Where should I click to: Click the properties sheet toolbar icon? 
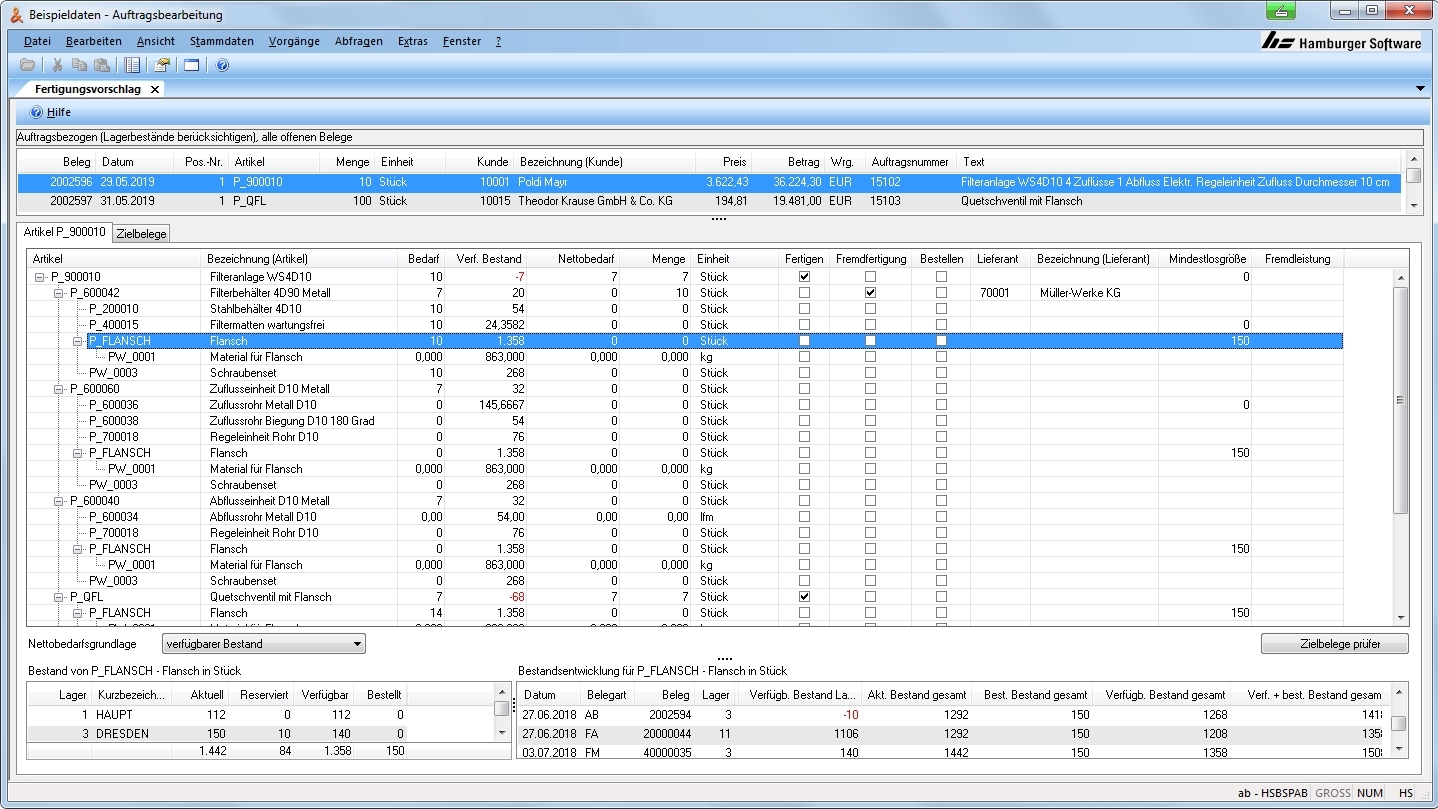161,65
